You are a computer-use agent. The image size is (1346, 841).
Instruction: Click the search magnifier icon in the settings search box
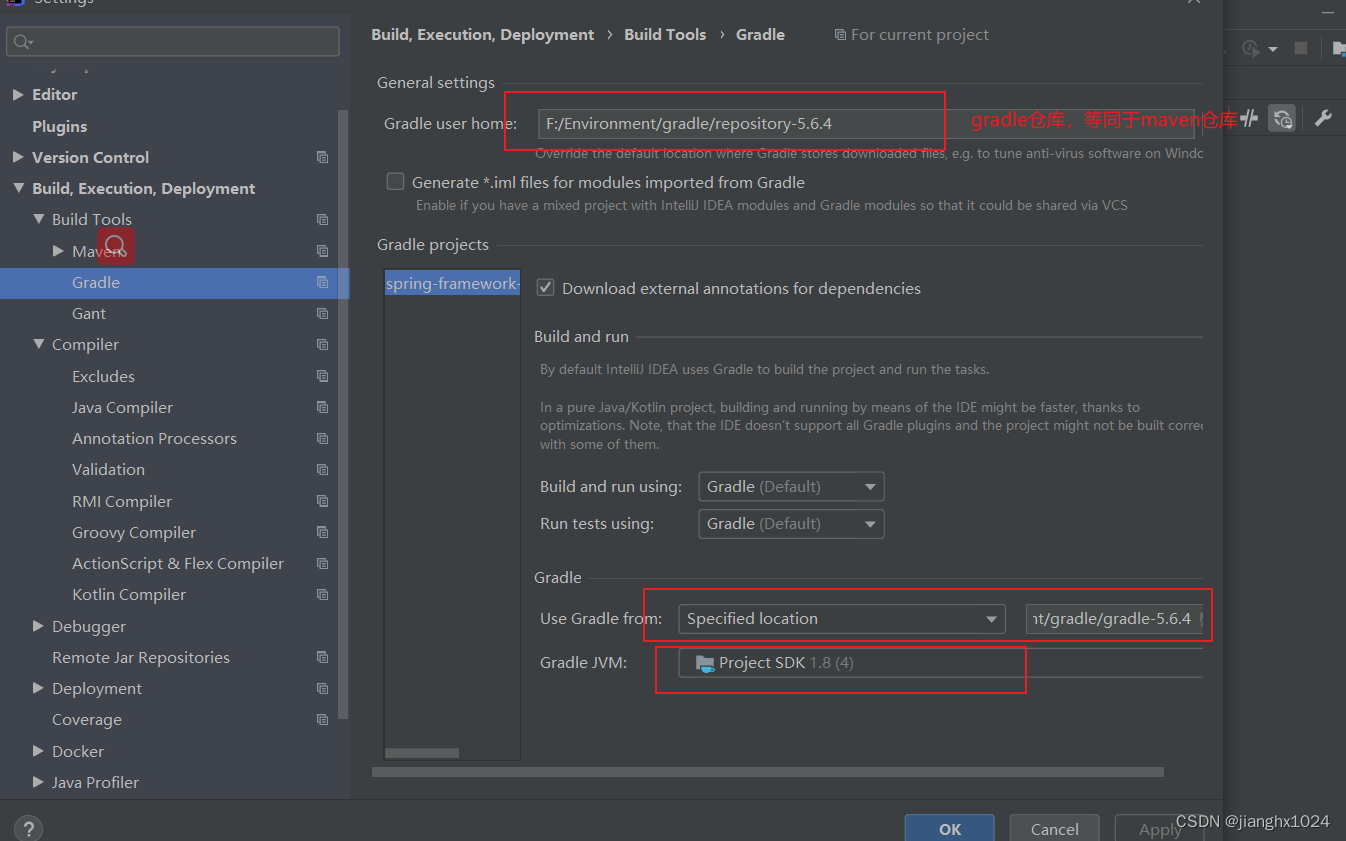click(x=23, y=42)
